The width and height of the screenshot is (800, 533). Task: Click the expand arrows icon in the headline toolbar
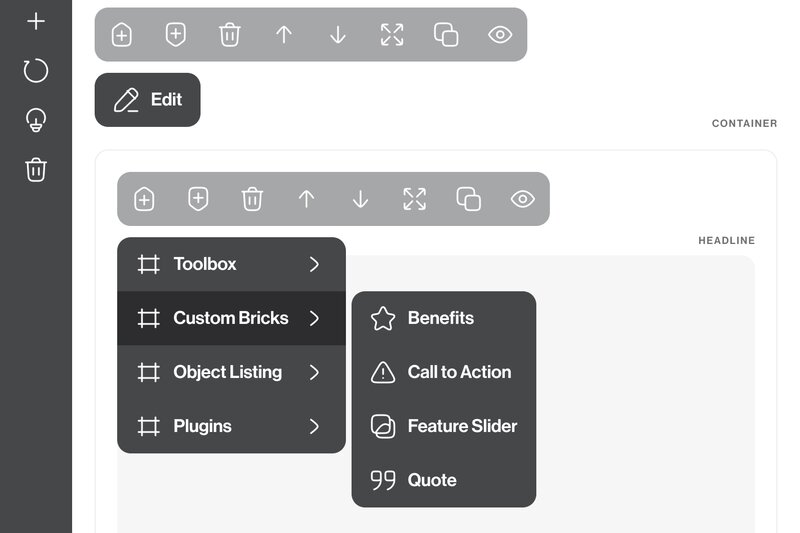pyautogui.click(x=414, y=199)
